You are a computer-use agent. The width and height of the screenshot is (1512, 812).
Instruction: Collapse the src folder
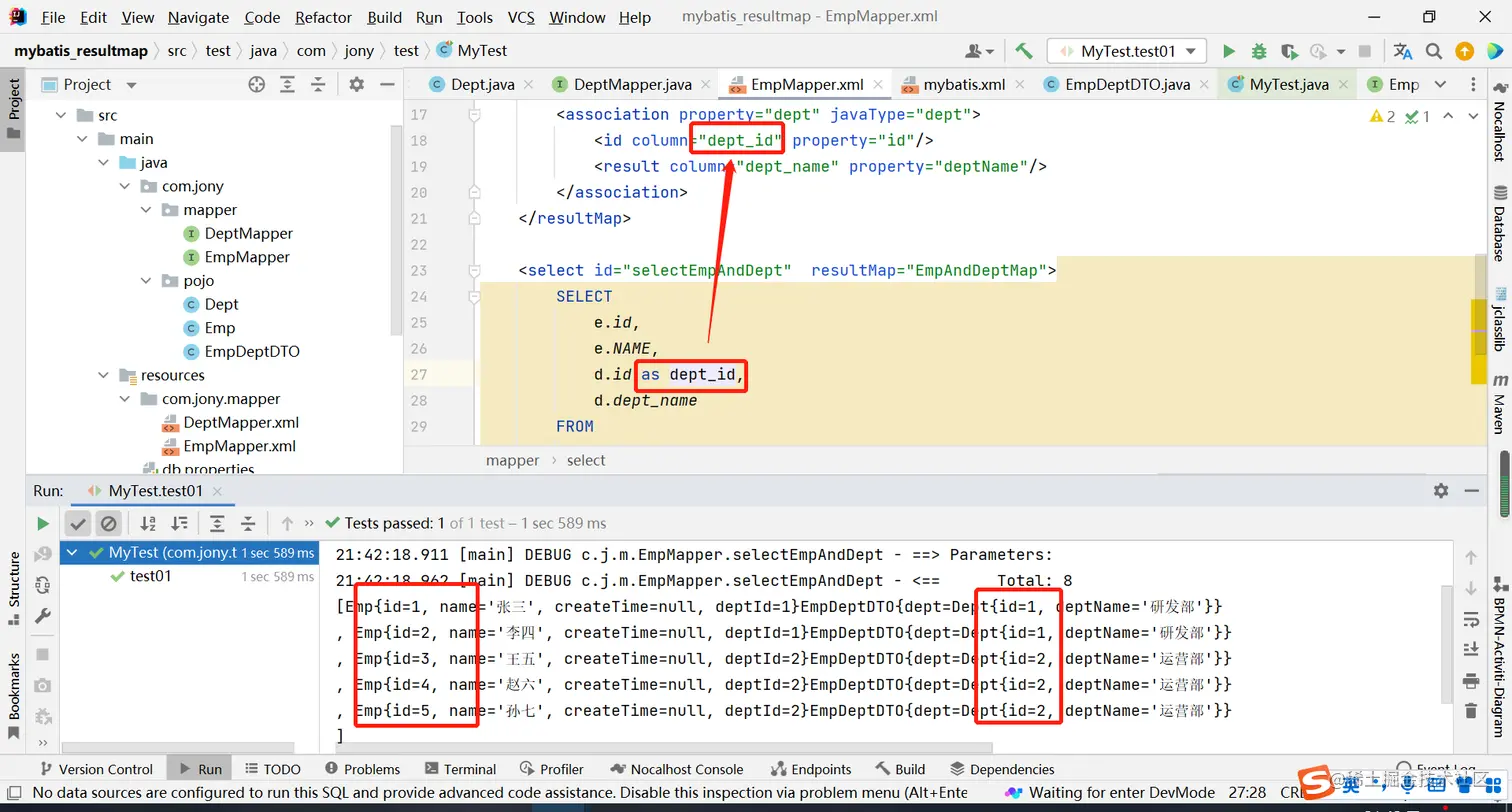pos(59,115)
